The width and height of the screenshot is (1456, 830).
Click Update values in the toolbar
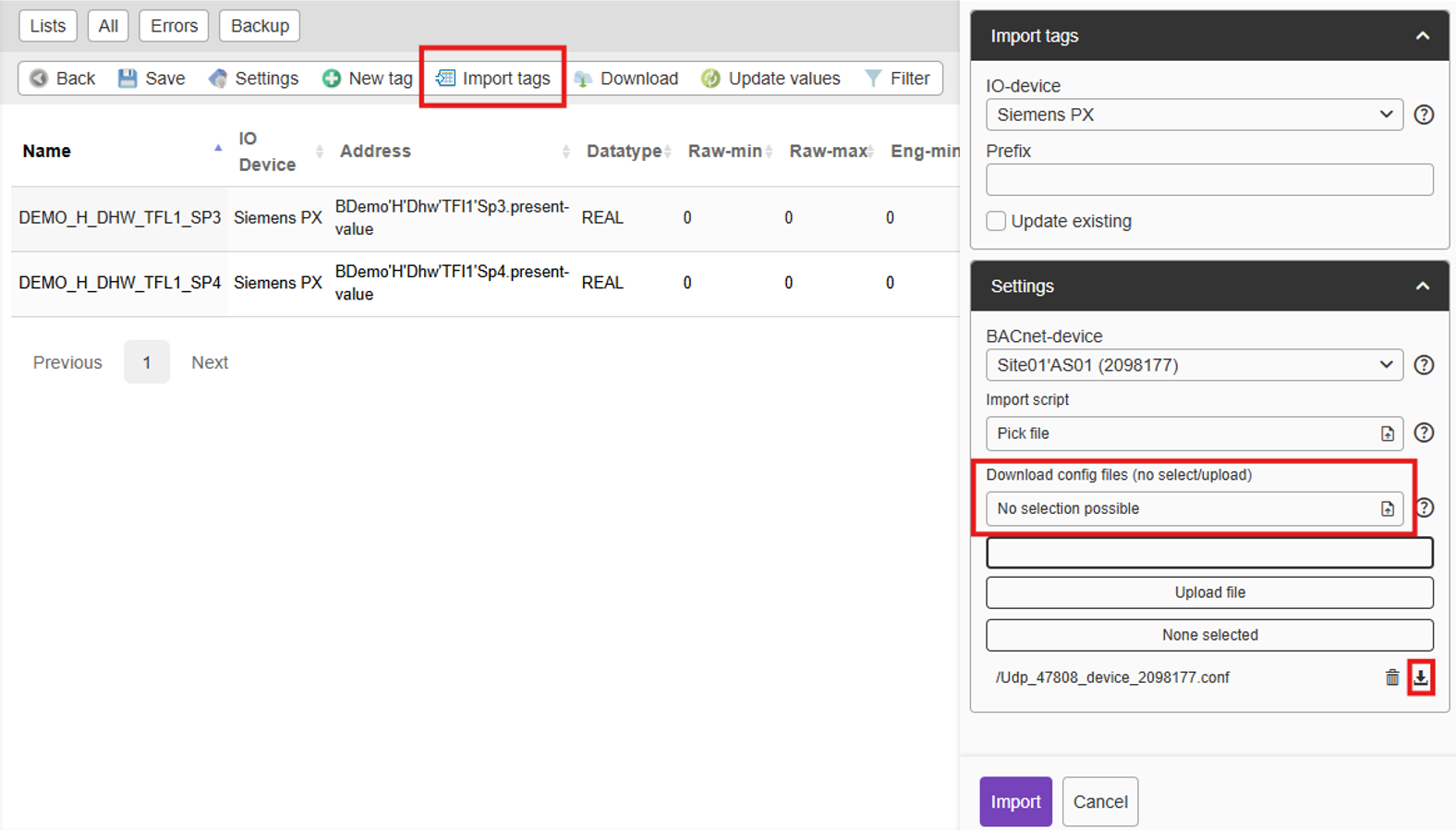(770, 79)
